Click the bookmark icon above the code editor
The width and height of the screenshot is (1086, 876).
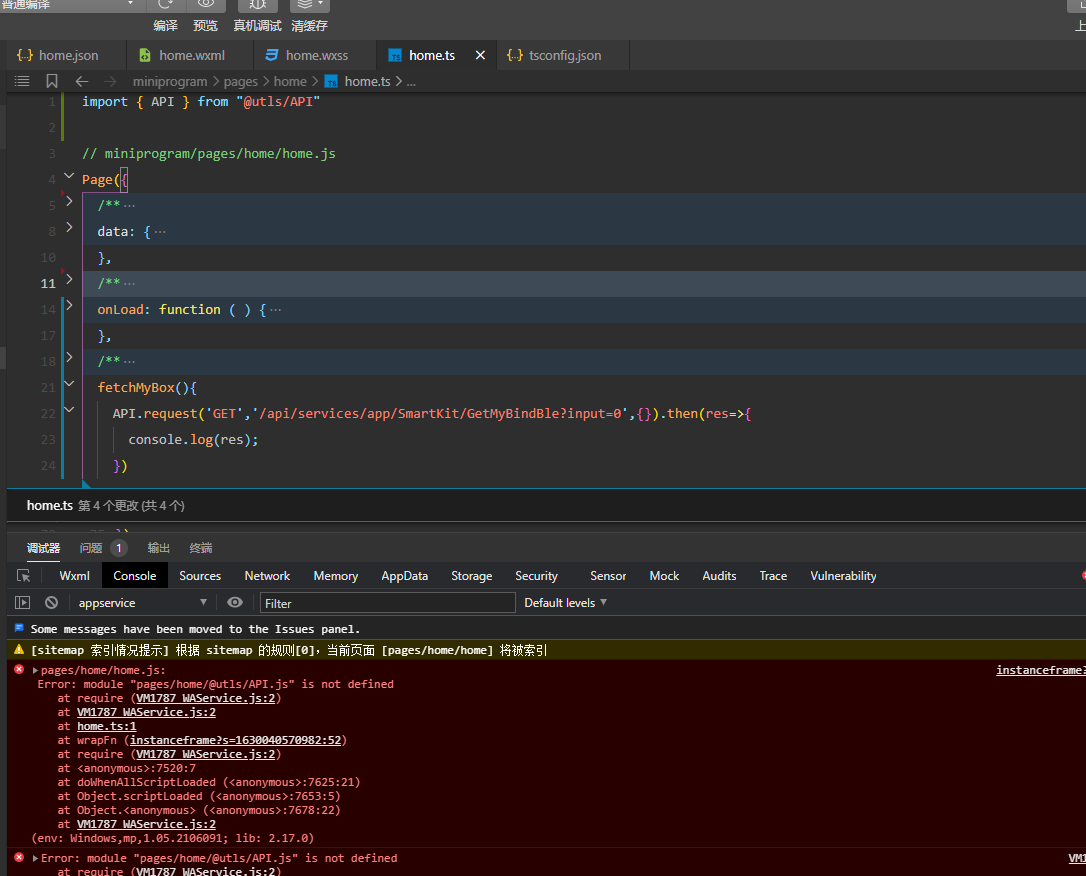point(51,81)
